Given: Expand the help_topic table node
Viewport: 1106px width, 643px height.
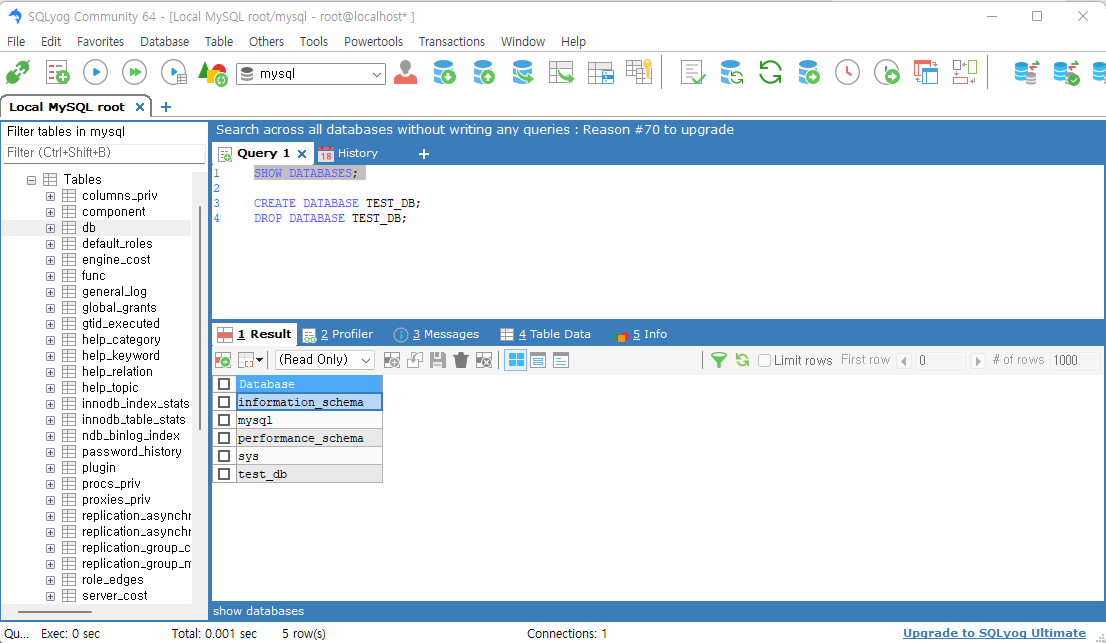Looking at the screenshot, I should [50, 388].
